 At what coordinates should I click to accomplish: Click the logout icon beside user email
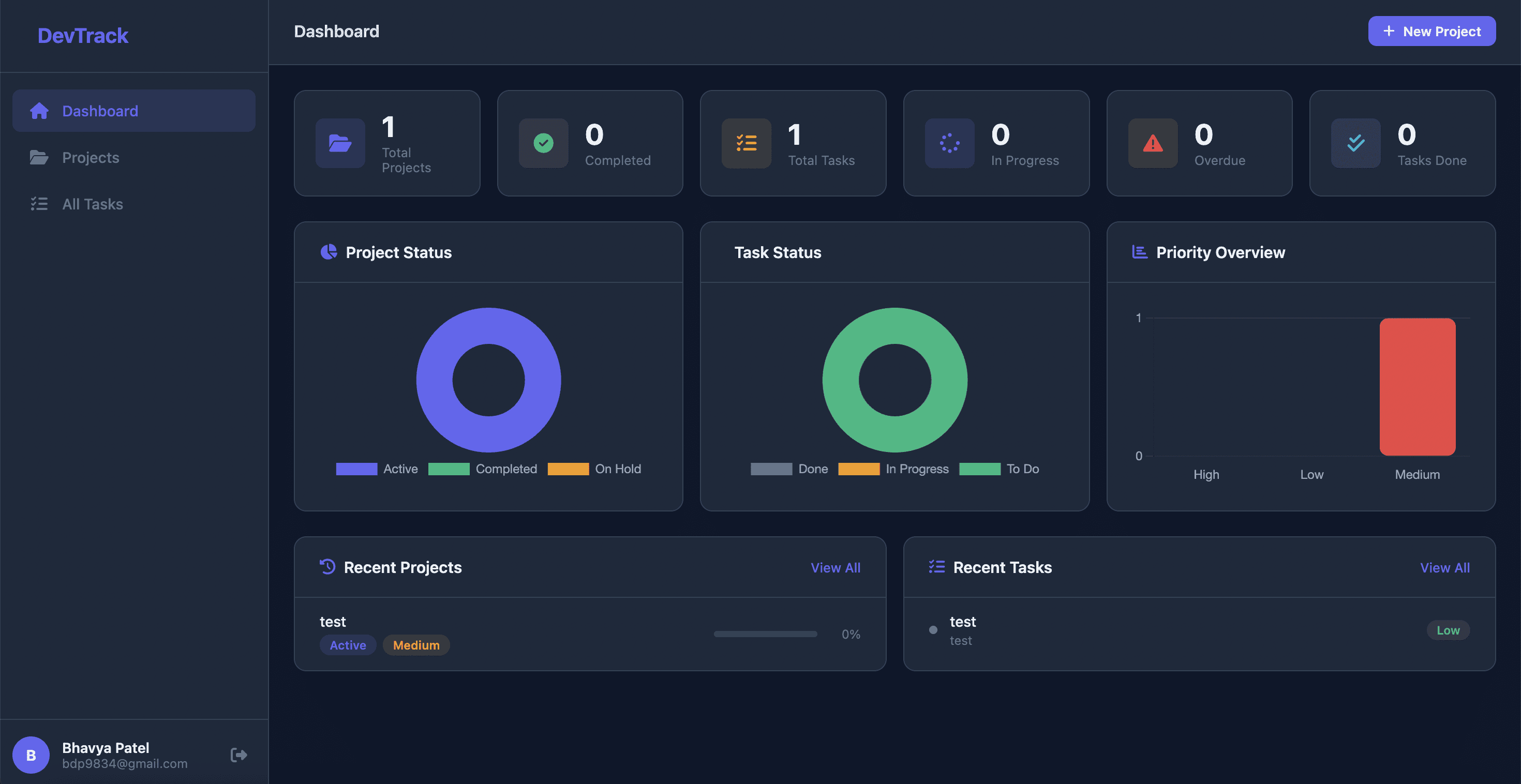click(238, 755)
